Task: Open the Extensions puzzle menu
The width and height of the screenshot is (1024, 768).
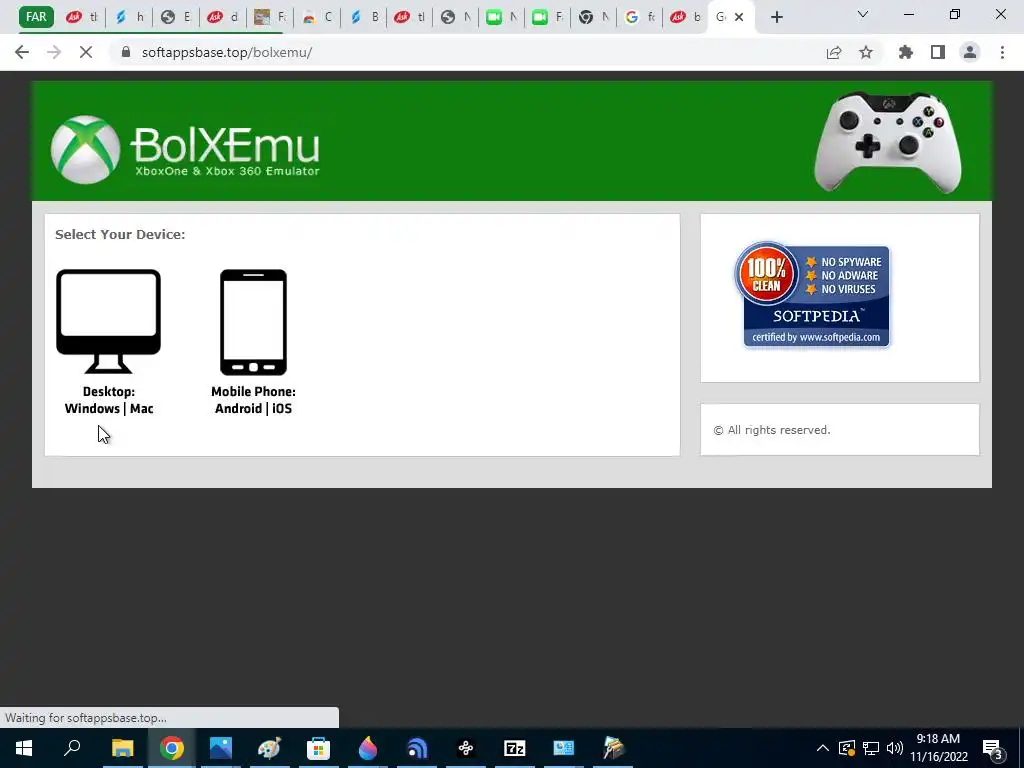Action: (x=906, y=52)
